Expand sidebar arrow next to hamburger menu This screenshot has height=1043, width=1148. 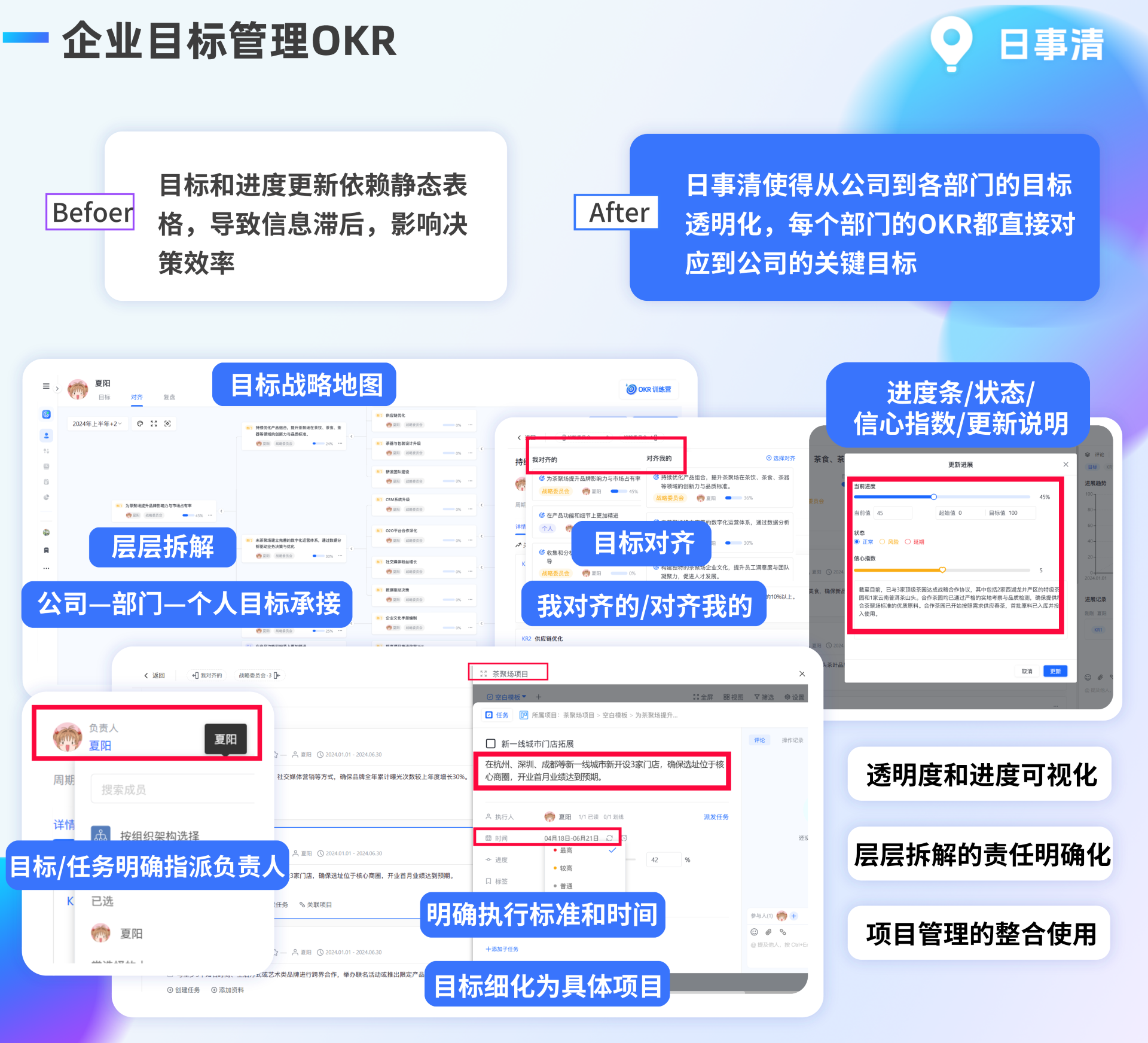pos(57,389)
